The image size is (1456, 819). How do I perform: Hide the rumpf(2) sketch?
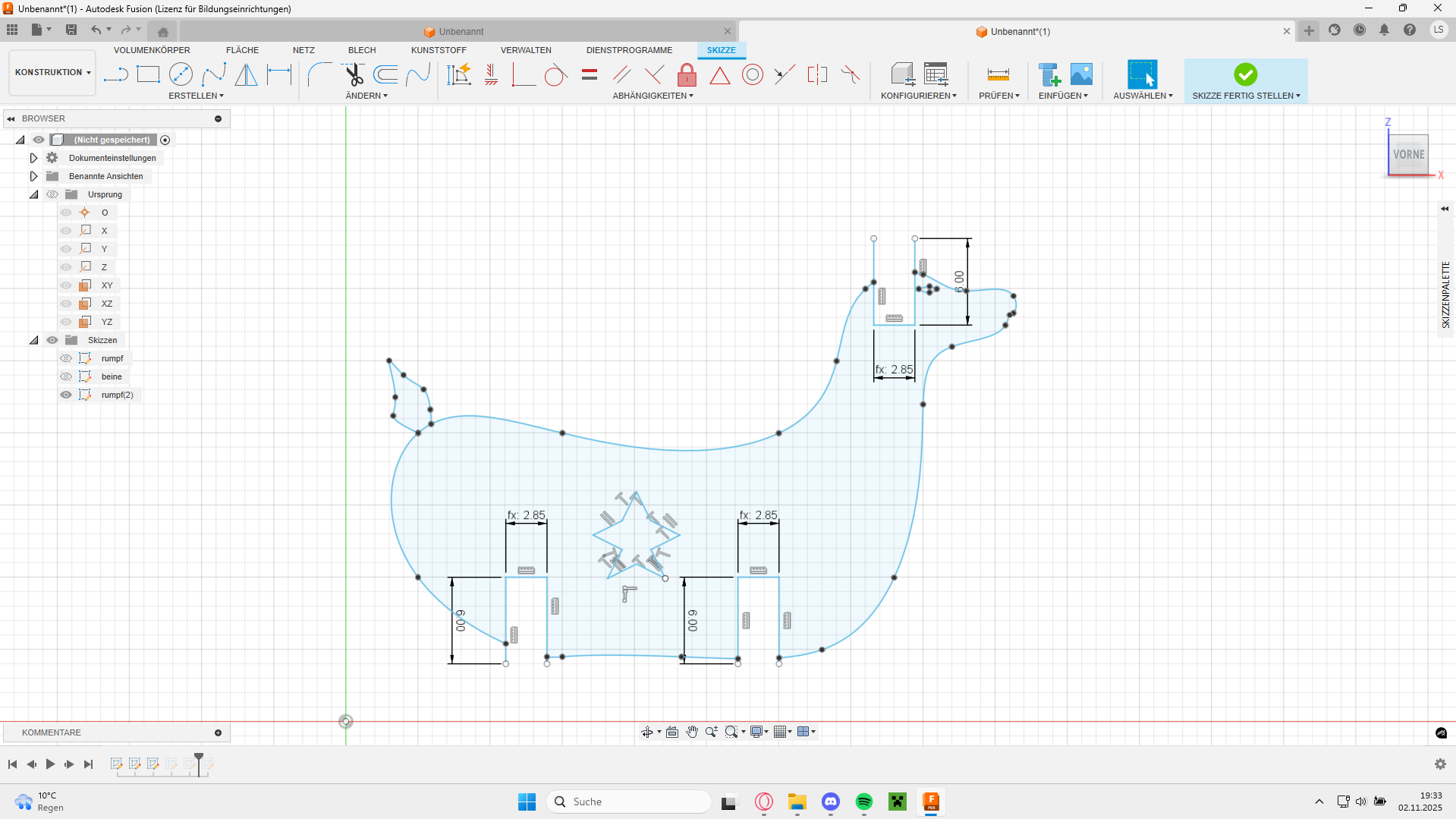(x=66, y=395)
